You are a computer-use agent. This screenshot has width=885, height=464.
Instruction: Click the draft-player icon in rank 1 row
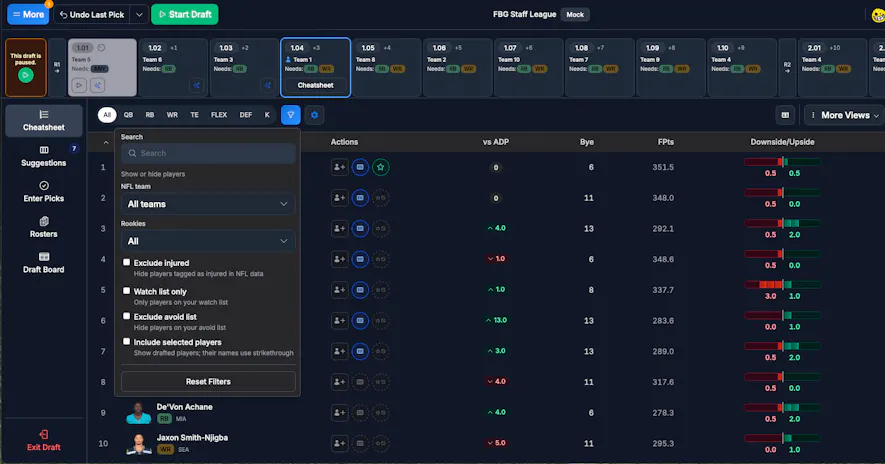pyautogui.click(x=339, y=167)
